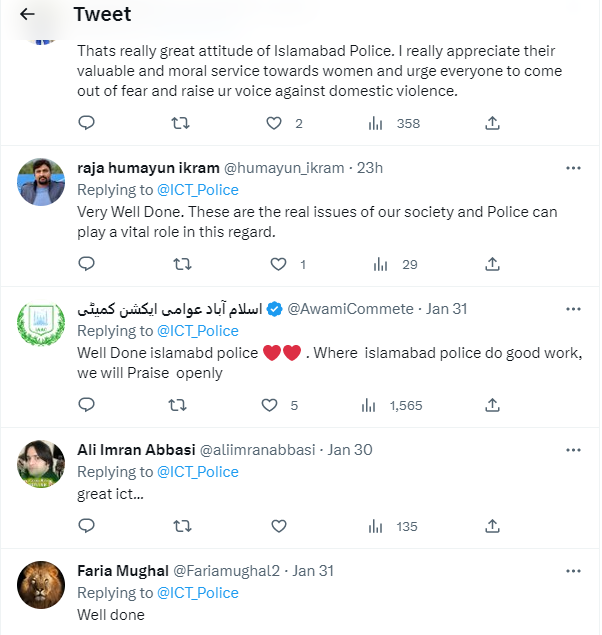Click the back arrow beside Tweet header

28,14
